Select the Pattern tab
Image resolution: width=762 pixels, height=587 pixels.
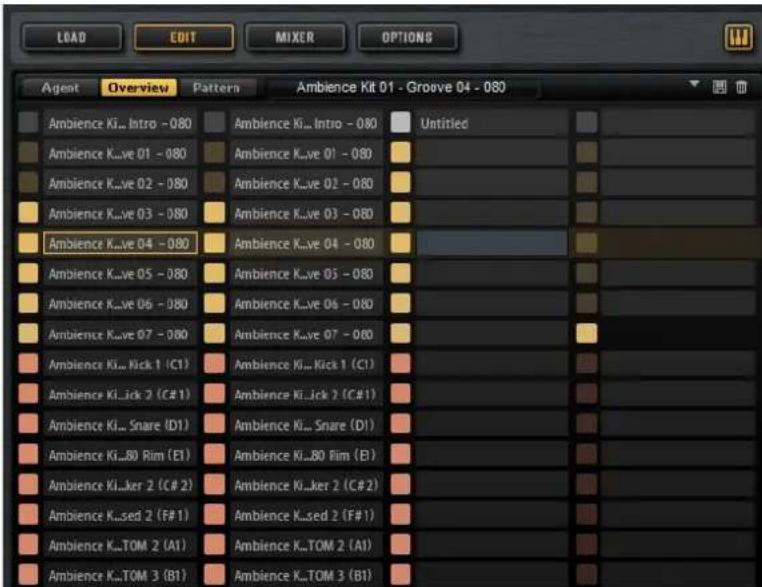pyautogui.click(x=216, y=88)
